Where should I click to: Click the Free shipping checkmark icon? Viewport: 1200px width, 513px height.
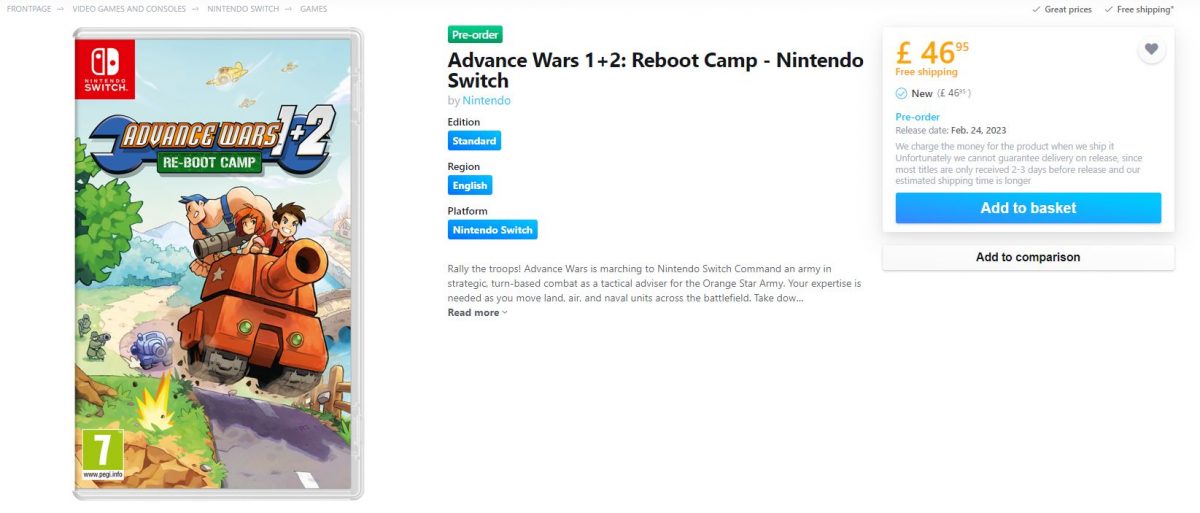(1108, 9)
